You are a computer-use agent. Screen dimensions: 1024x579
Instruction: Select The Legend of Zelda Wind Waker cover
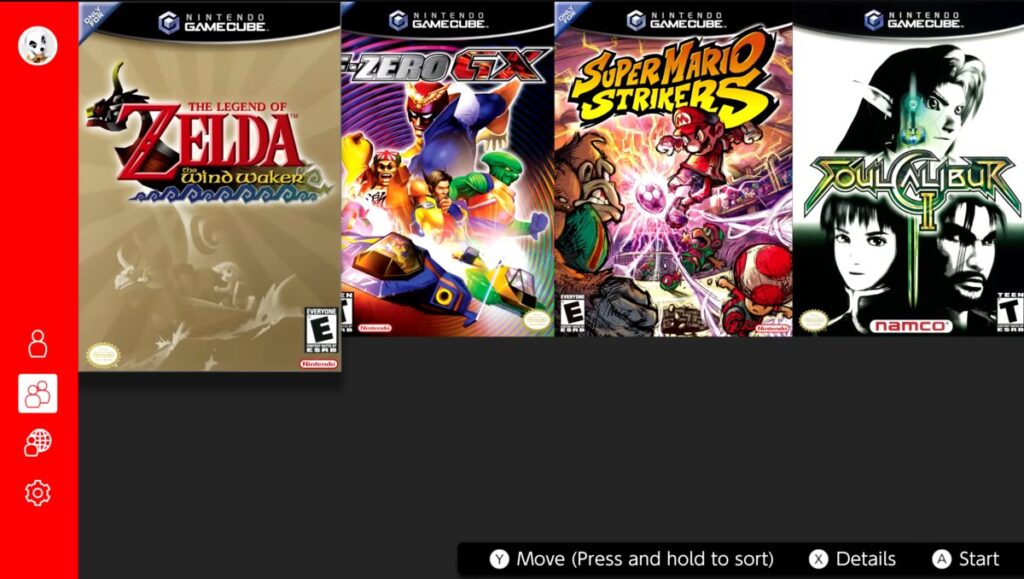click(210, 187)
